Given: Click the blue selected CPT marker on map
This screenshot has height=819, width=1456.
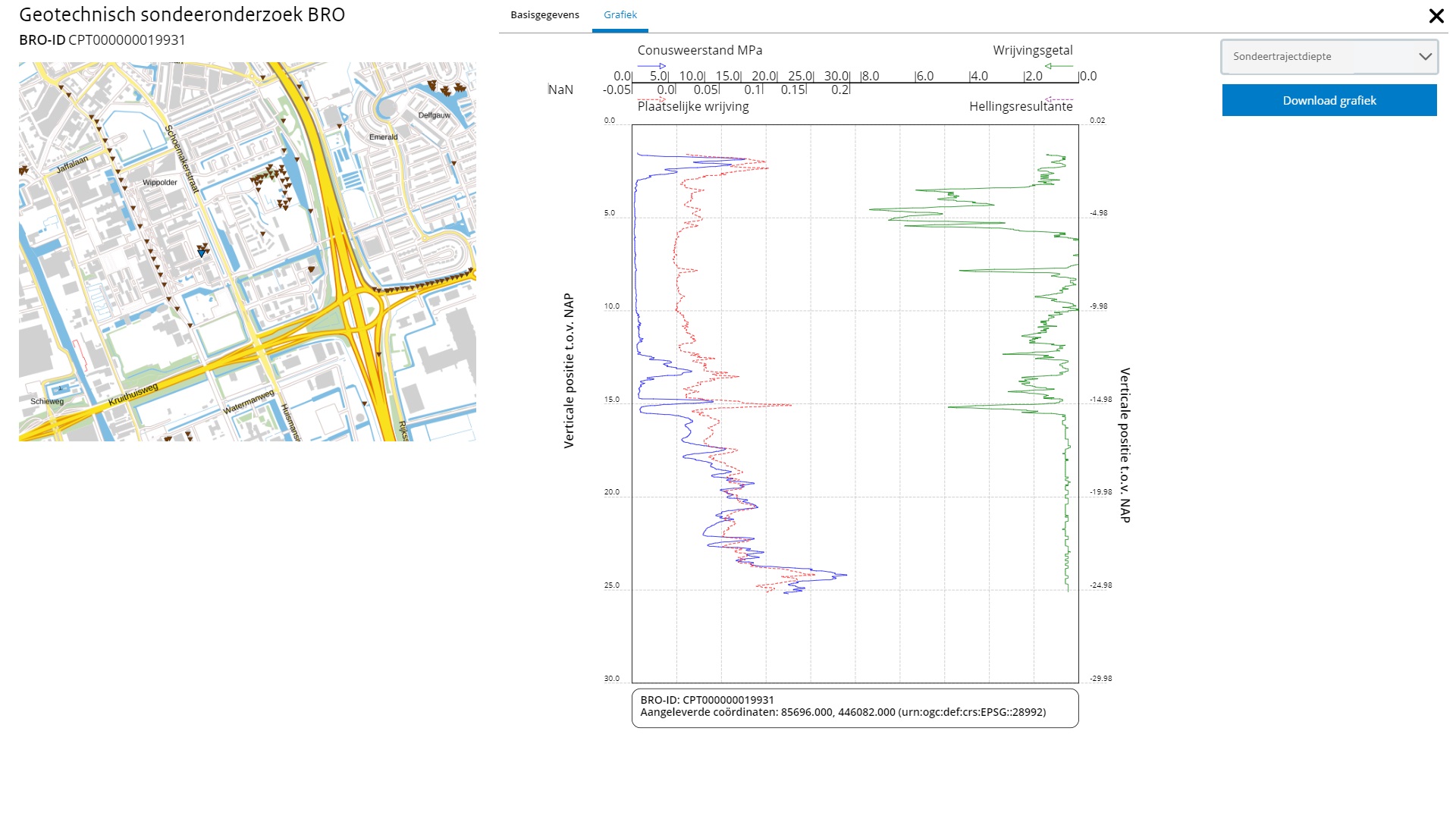Looking at the screenshot, I should (x=201, y=253).
